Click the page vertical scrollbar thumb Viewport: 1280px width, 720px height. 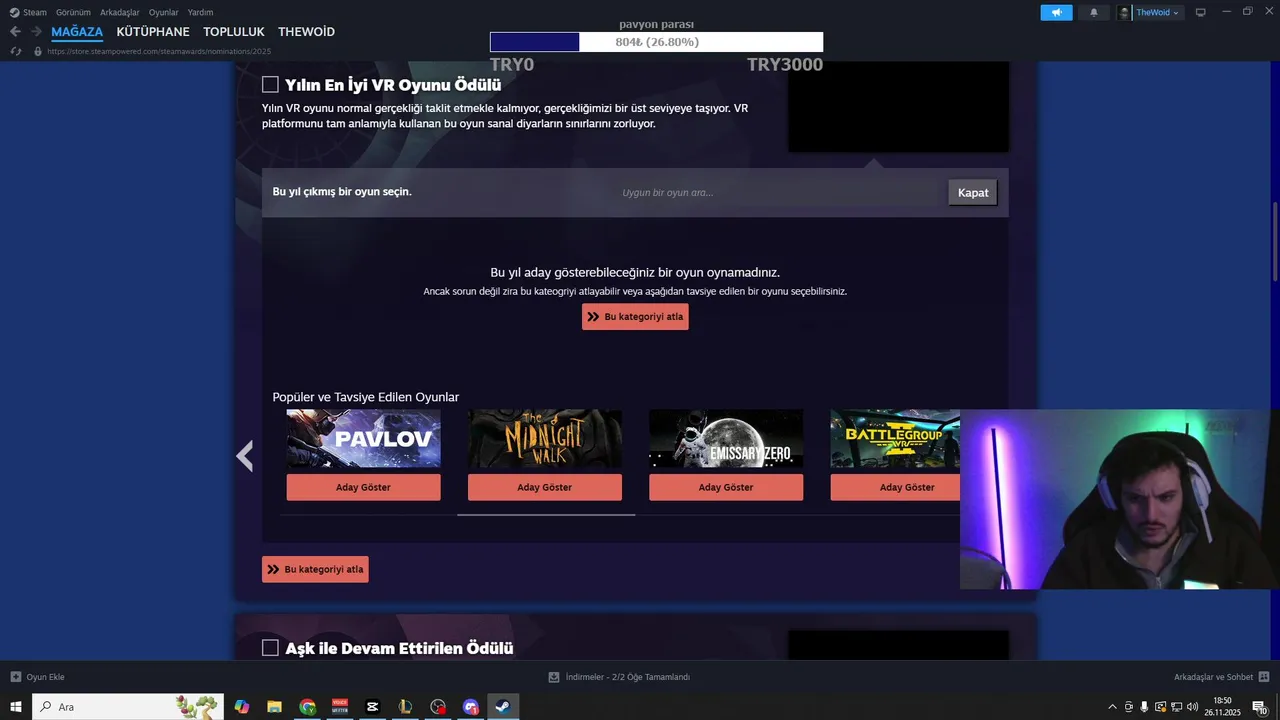coord(1275,242)
